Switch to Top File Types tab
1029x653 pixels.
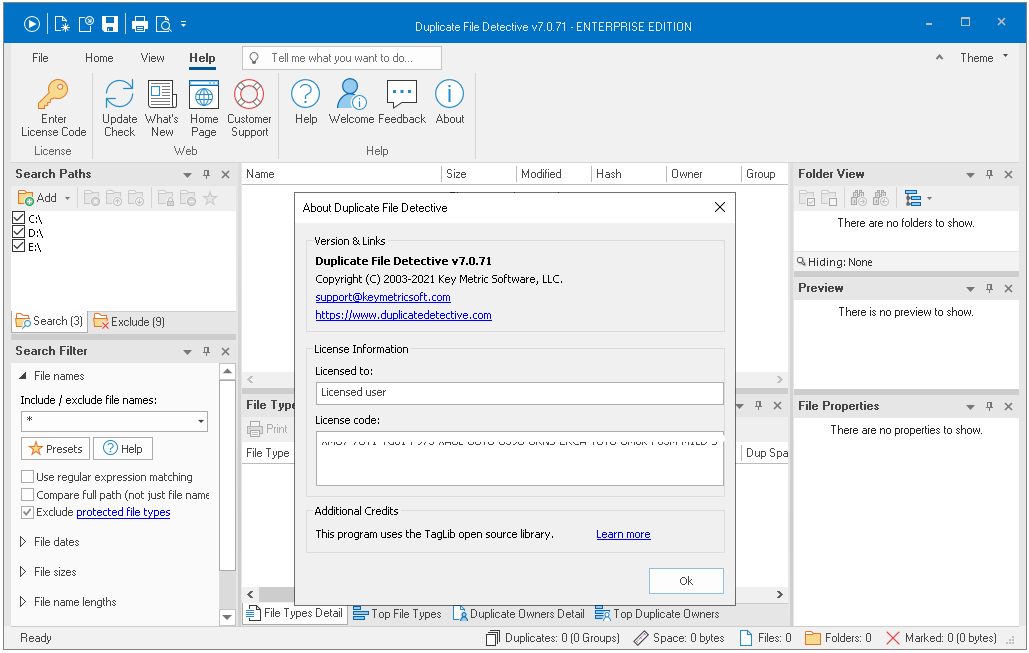click(397, 614)
